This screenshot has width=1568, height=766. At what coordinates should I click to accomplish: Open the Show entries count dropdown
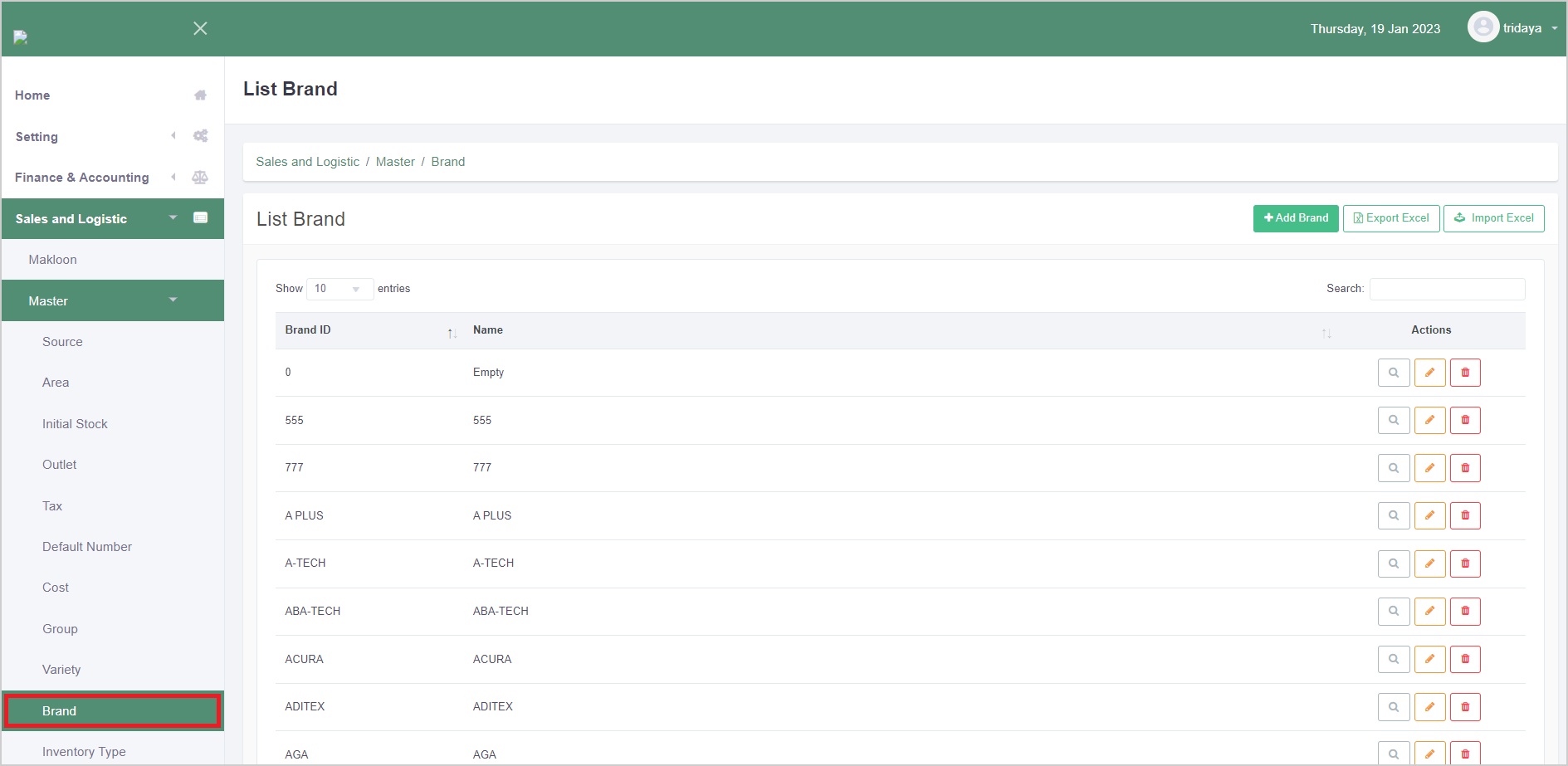click(339, 289)
